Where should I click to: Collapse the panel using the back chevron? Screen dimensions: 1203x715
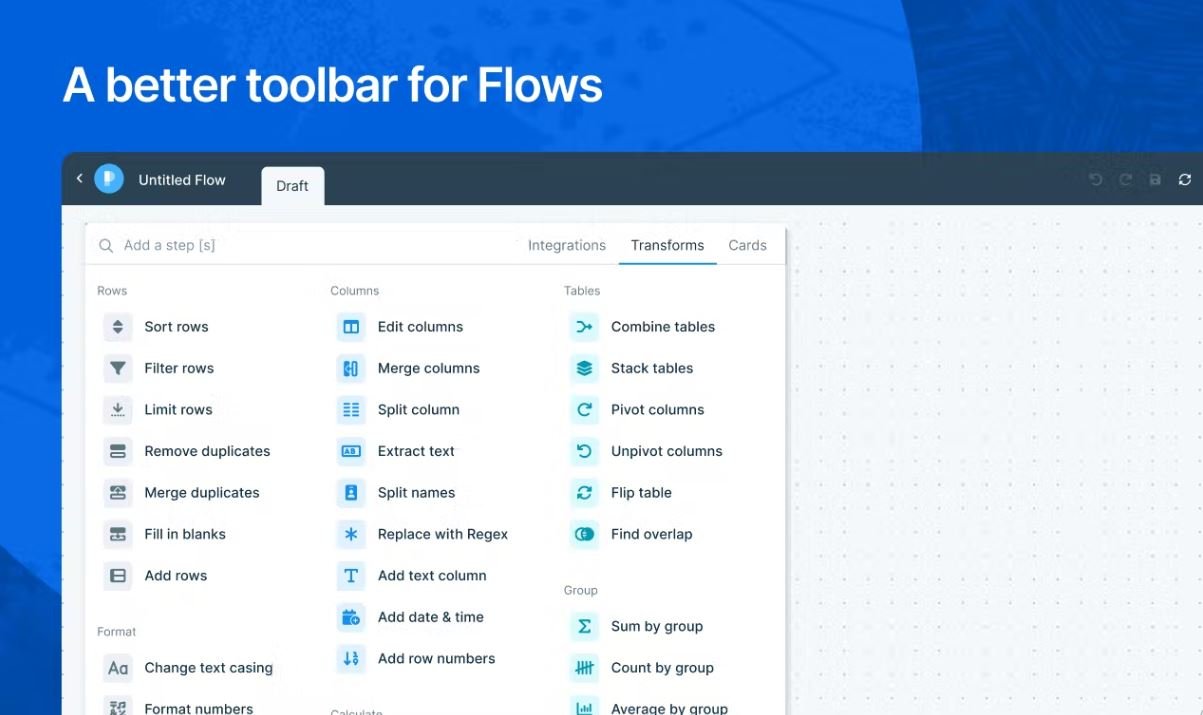(x=79, y=178)
